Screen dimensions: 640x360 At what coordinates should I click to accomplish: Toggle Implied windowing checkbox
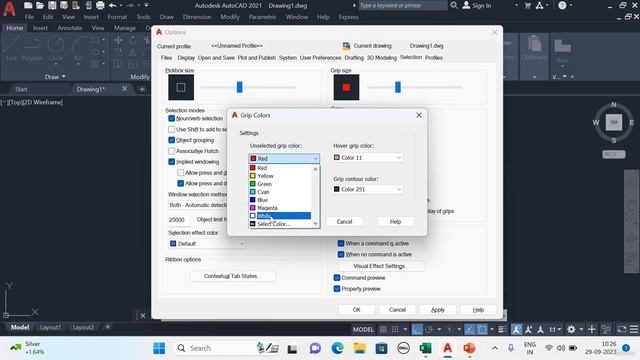(171, 162)
